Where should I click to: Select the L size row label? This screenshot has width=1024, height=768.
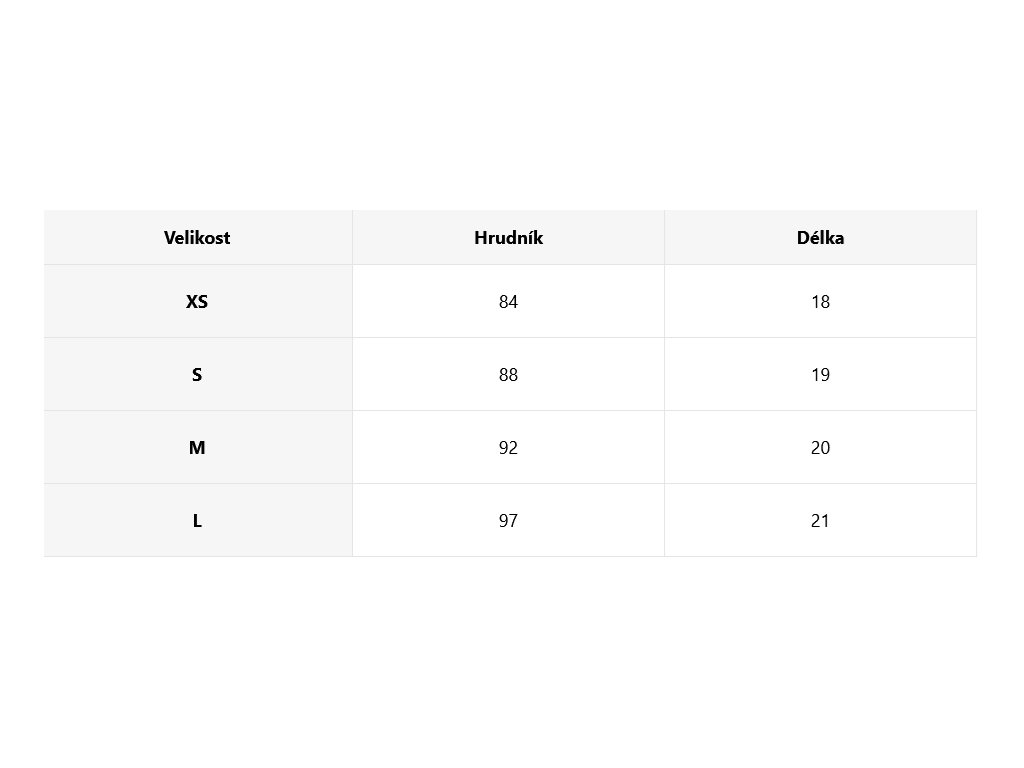(x=197, y=521)
